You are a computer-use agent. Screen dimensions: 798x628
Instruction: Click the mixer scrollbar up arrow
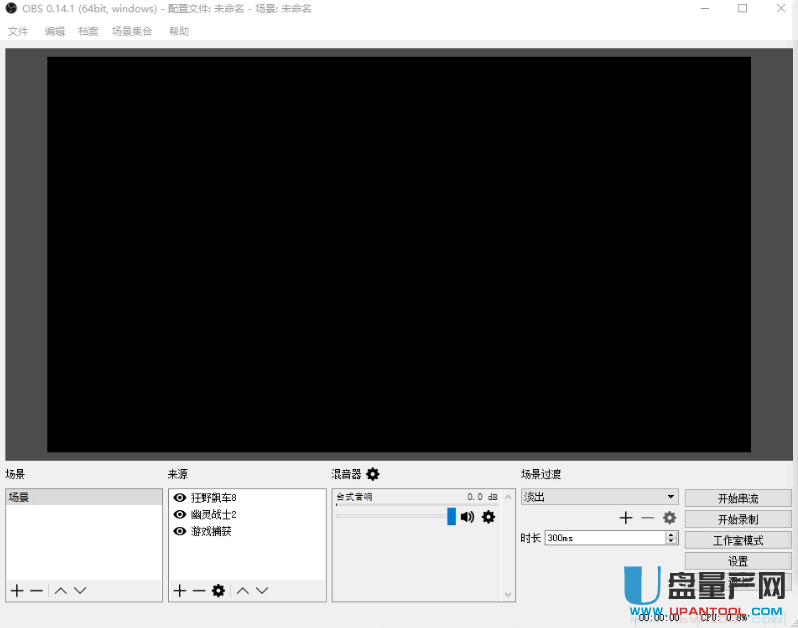tap(508, 496)
